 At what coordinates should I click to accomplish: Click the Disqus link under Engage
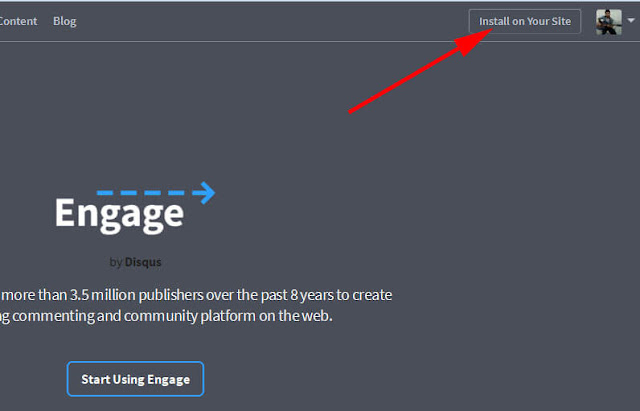coord(143,262)
